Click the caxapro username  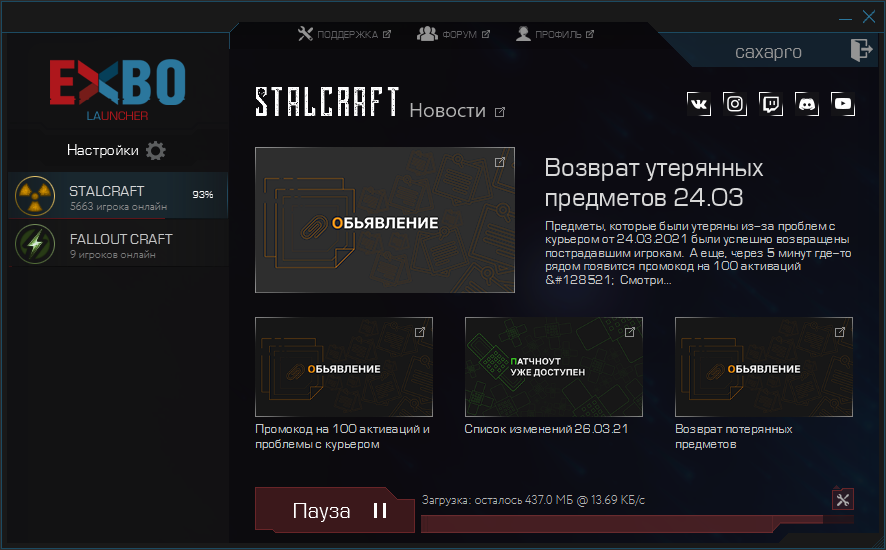tap(768, 52)
